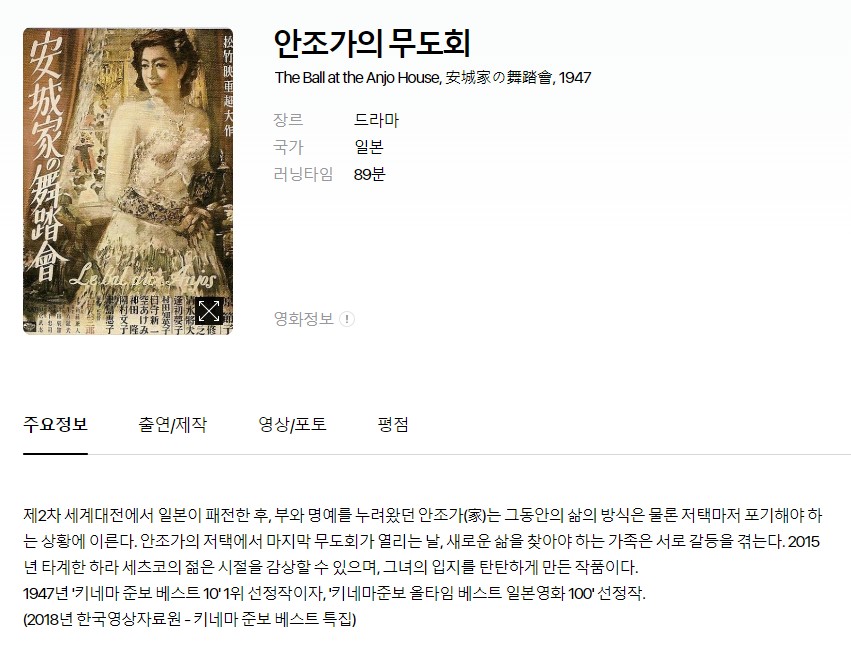Click the country value 일본
851x663 pixels.
(x=369, y=147)
